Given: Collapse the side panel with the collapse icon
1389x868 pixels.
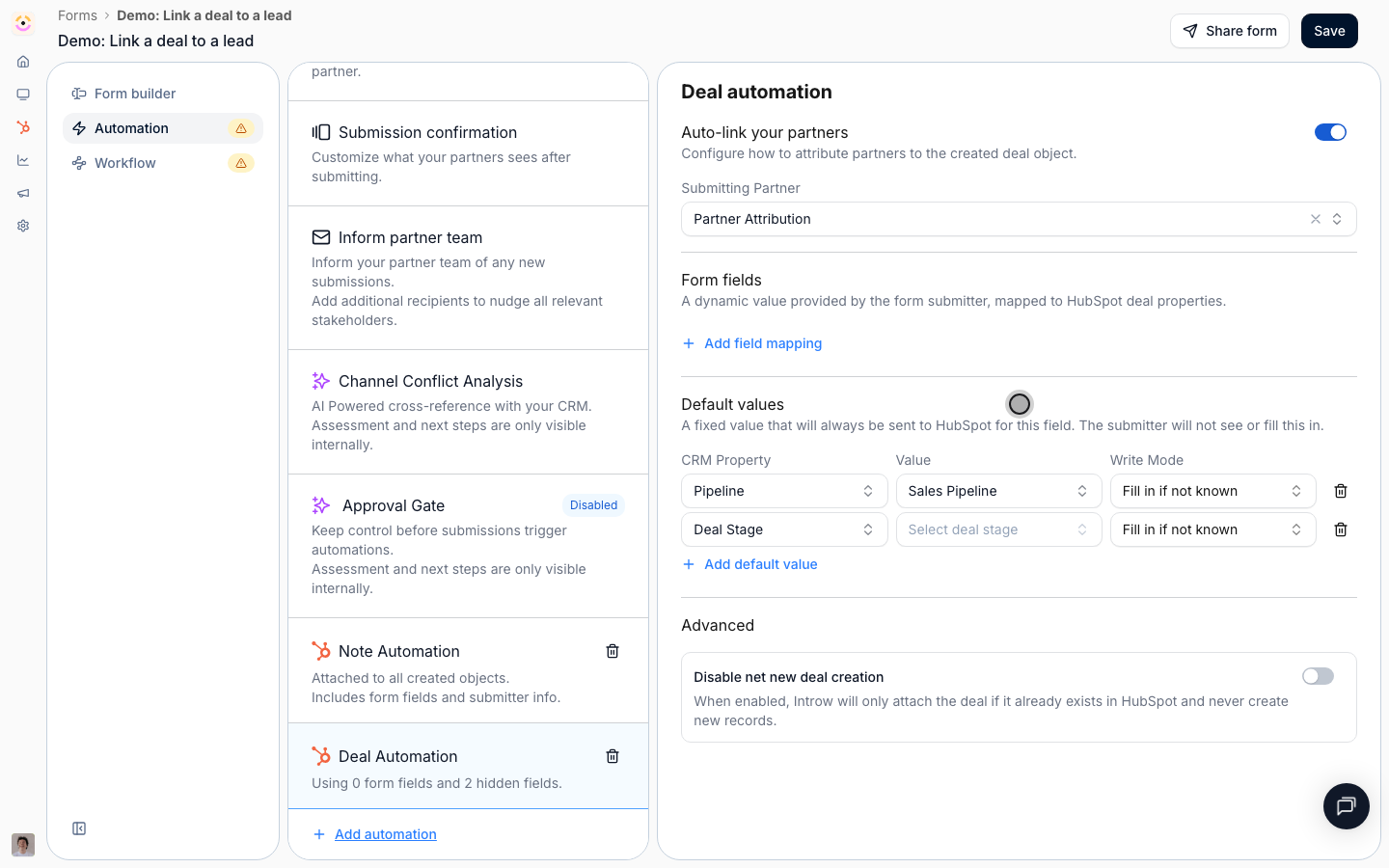Looking at the screenshot, I should 79,828.
